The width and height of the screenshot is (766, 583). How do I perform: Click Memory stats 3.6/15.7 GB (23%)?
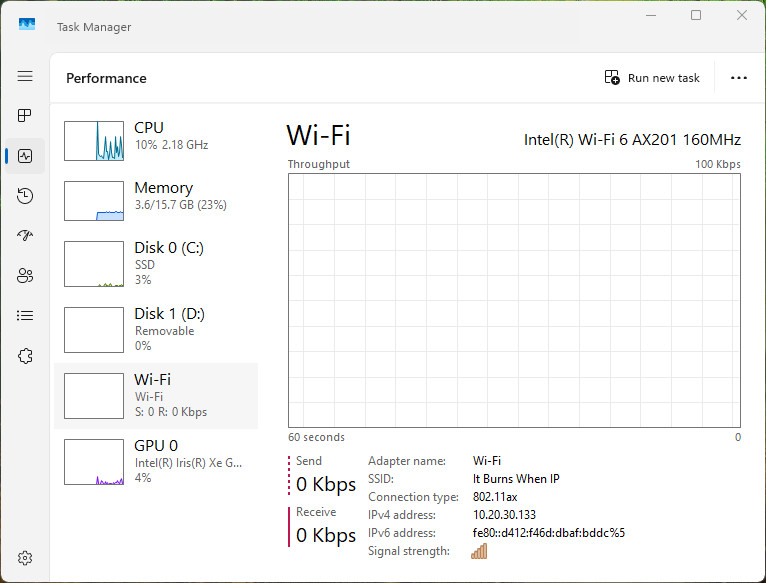[x=181, y=205]
